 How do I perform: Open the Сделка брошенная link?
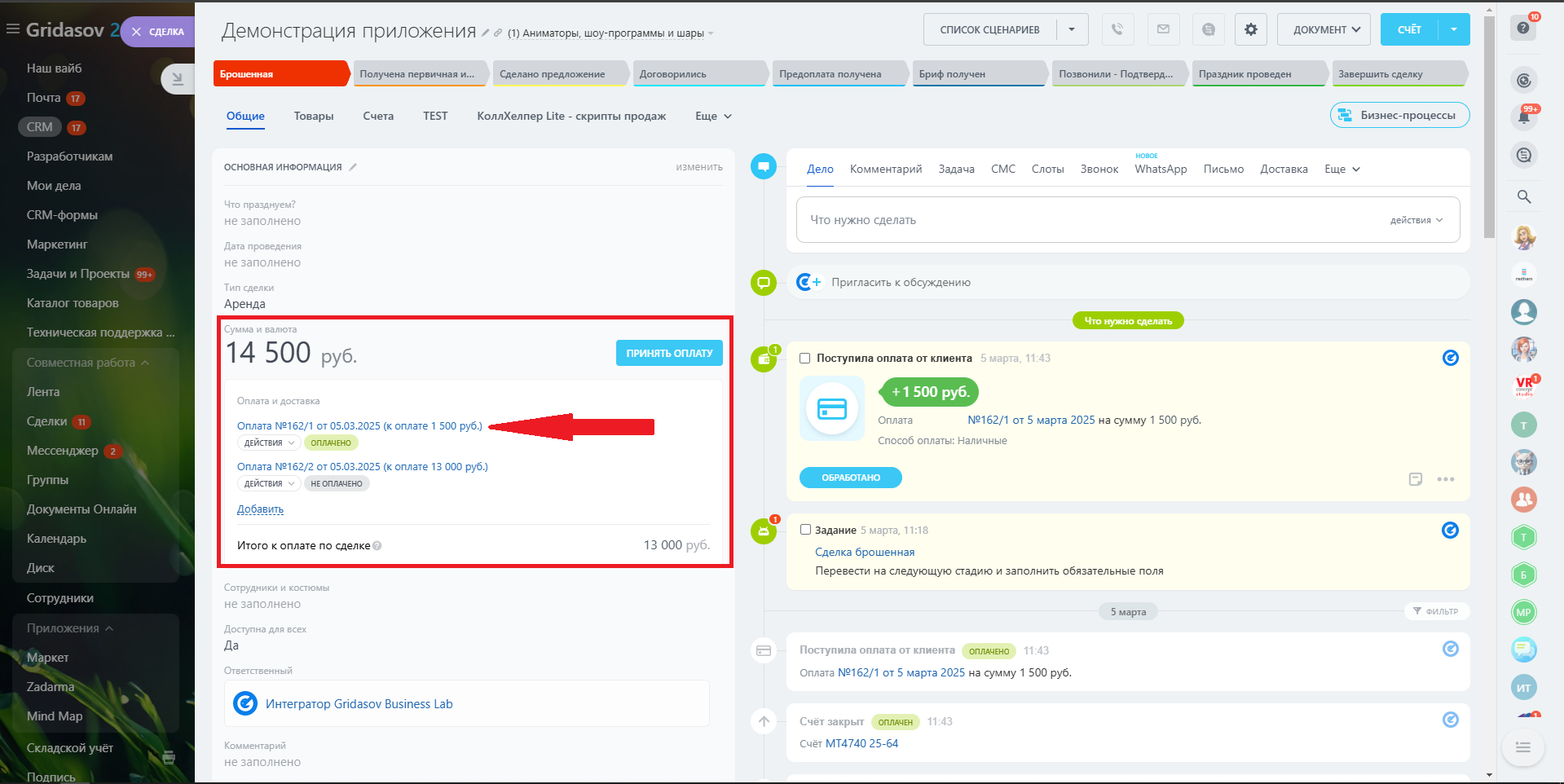pos(865,553)
